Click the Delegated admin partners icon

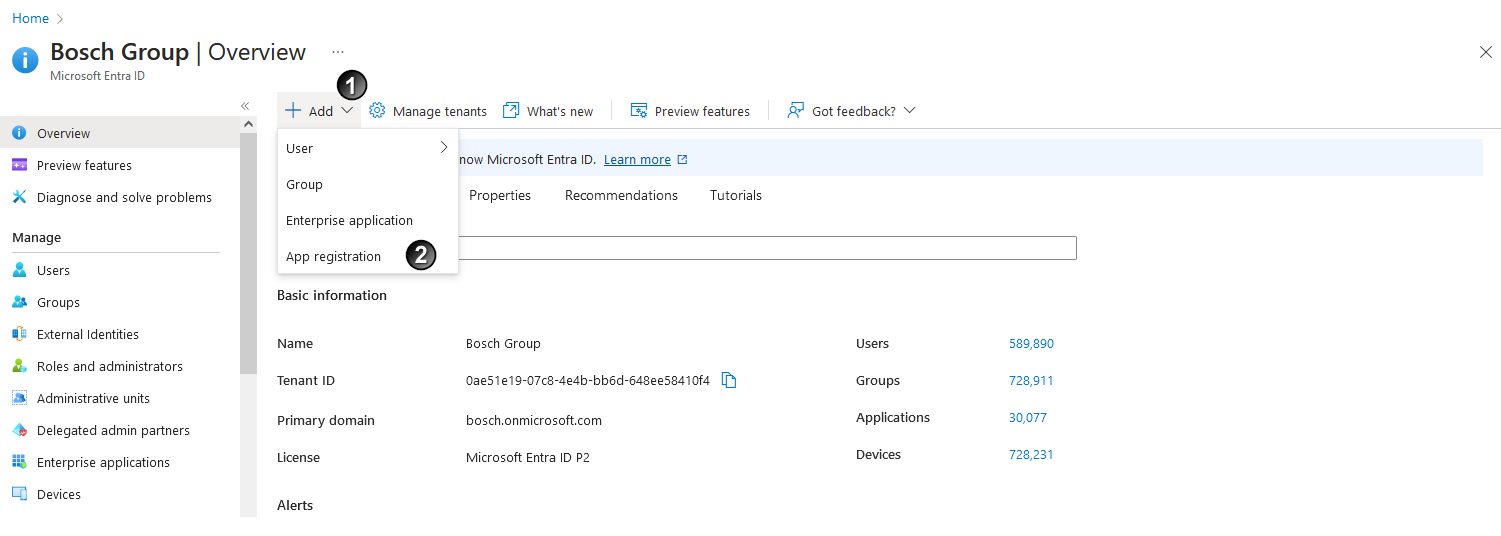click(19, 430)
